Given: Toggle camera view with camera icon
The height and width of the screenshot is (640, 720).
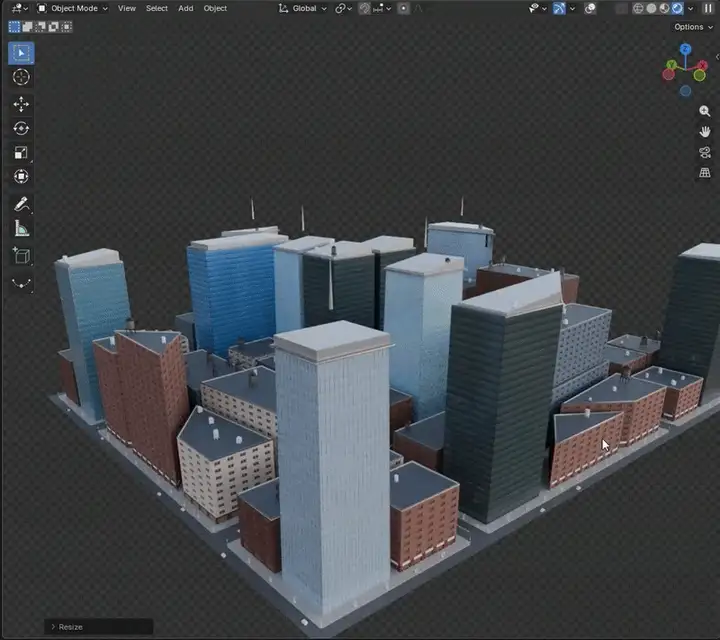Looking at the screenshot, I should (704, 152).
